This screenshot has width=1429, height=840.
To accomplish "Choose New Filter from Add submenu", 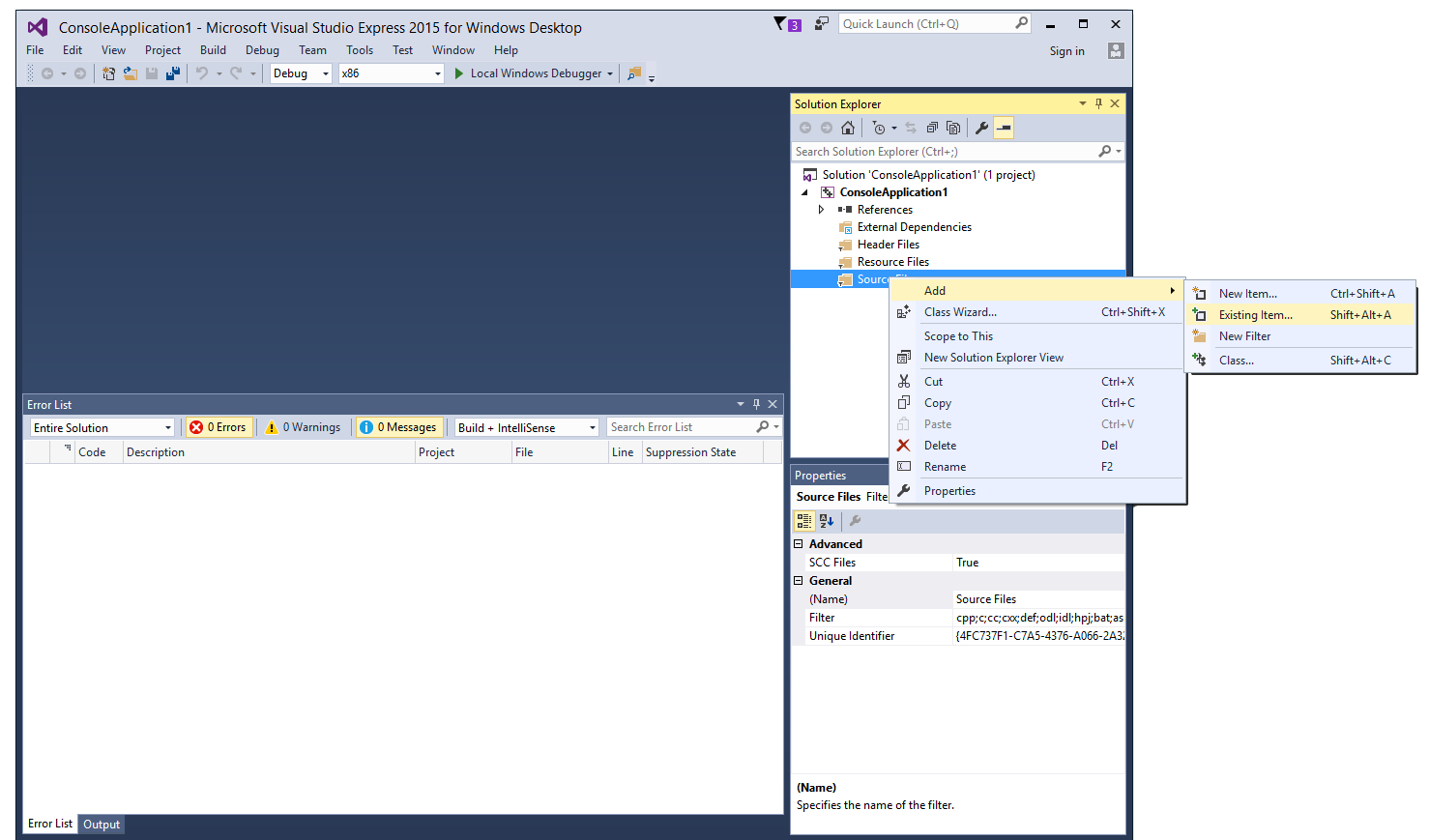I will click(1301, 336).
